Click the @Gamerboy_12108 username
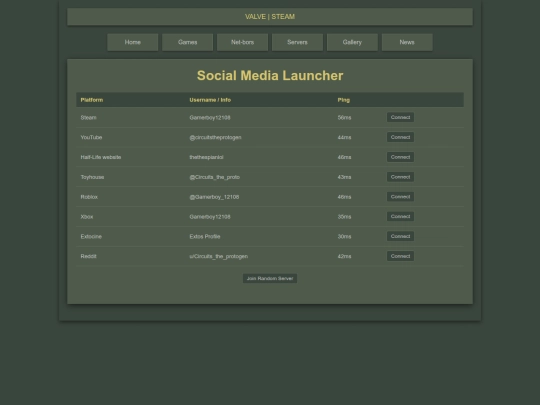This screenshot has height=405, width=540. pos(214,197)
